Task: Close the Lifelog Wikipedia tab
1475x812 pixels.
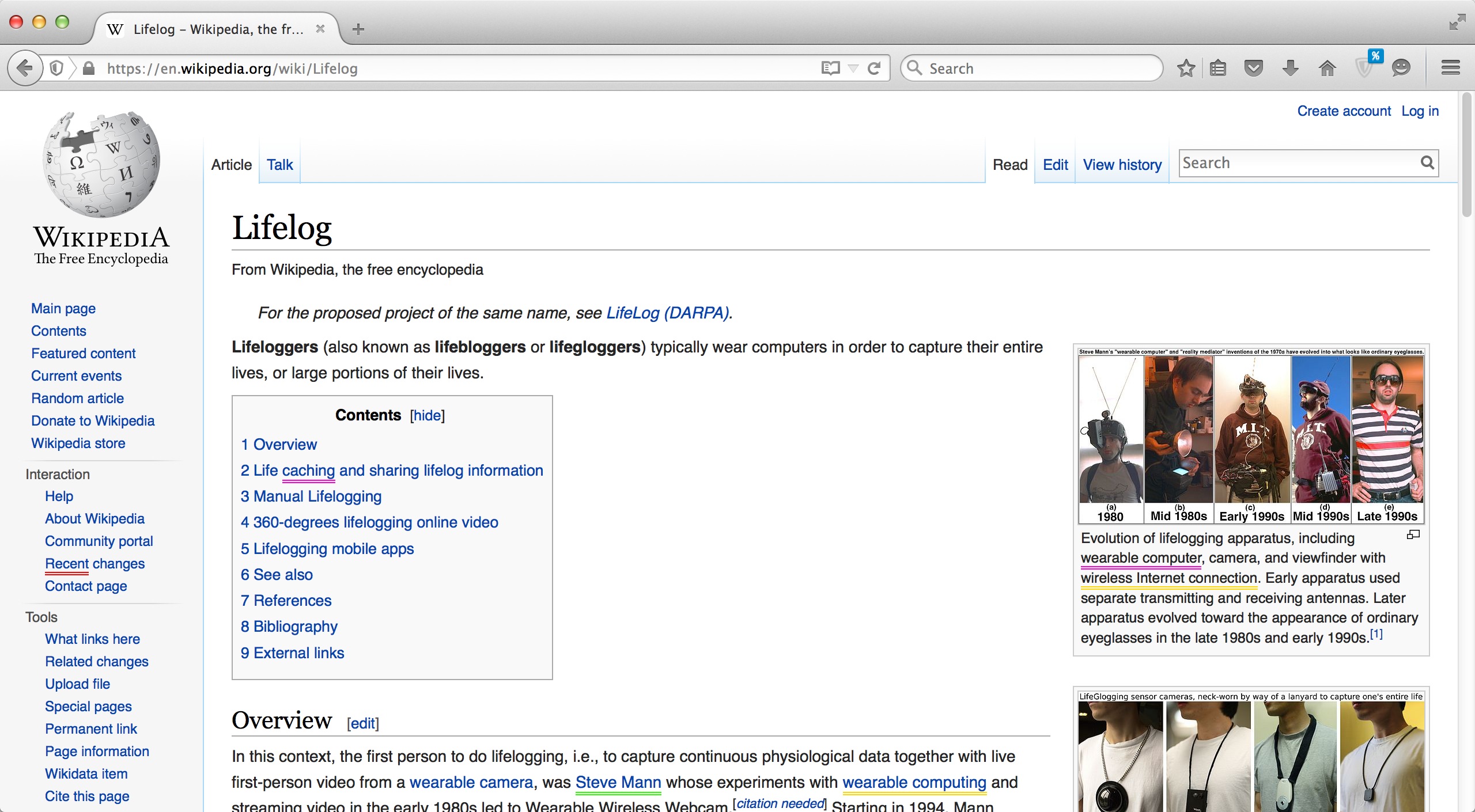Action: click(320, 29)
